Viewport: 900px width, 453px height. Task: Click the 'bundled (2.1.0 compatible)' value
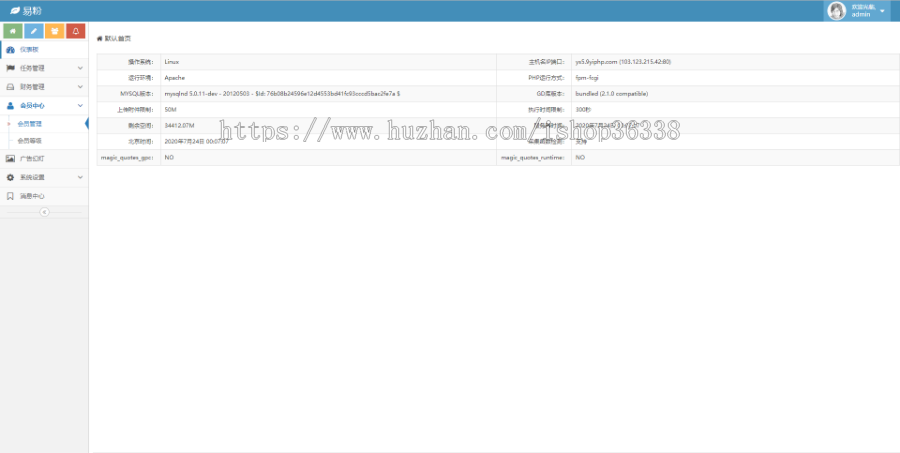(x=612, y=94)
